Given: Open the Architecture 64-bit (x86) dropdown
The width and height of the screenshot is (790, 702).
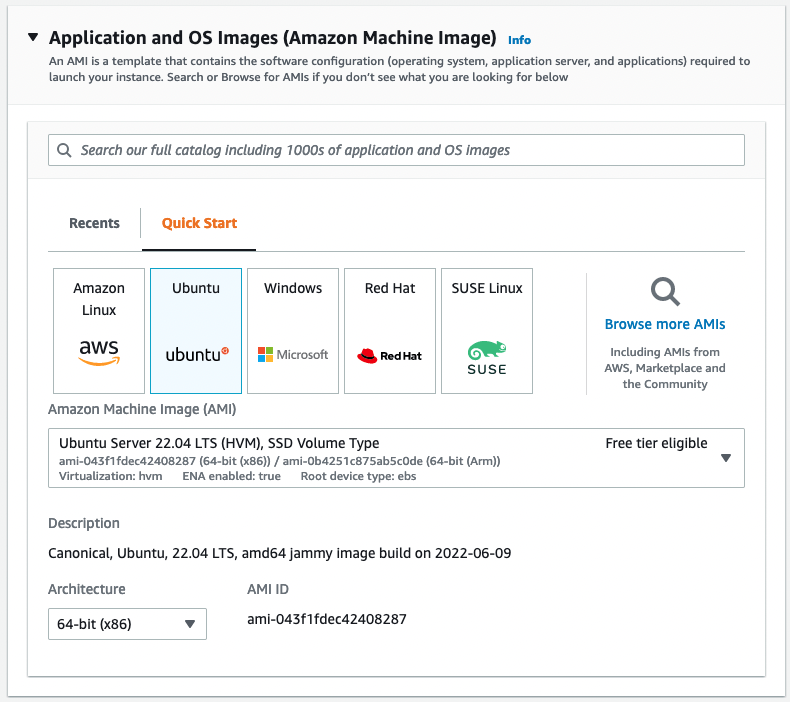Looking at the screenshot, I should click(127, 624).
